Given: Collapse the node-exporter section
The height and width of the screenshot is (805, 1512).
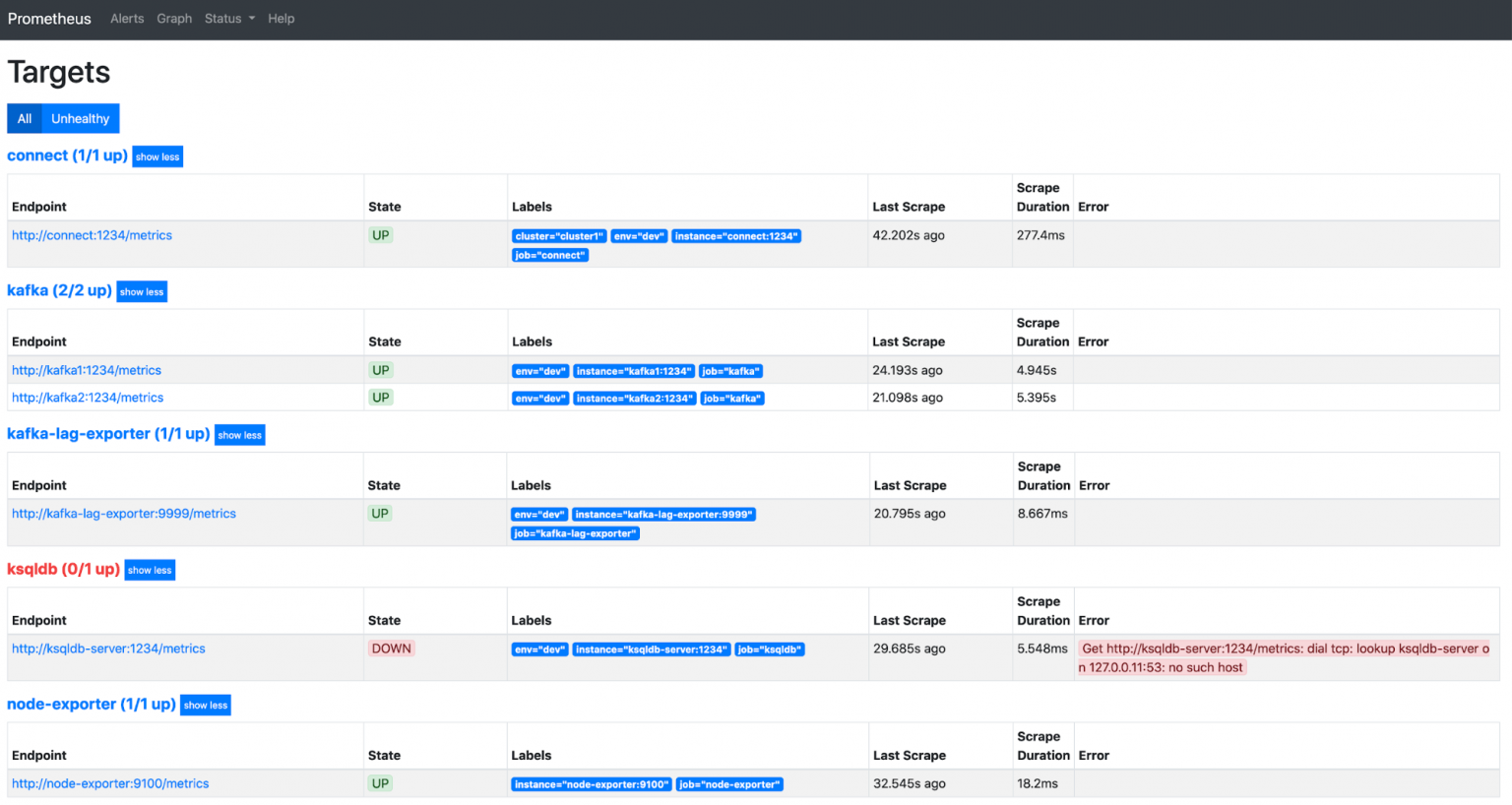Looking at the screenshot, I should pos(205,705).
